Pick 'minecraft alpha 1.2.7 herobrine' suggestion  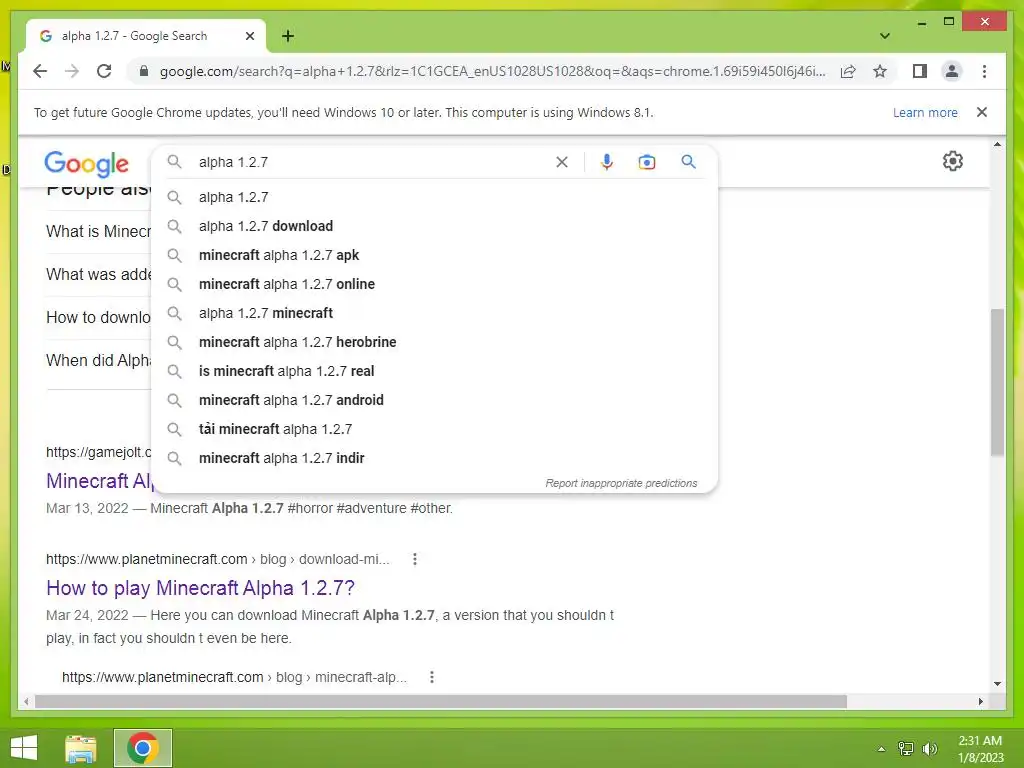click(x=434, y=342)
